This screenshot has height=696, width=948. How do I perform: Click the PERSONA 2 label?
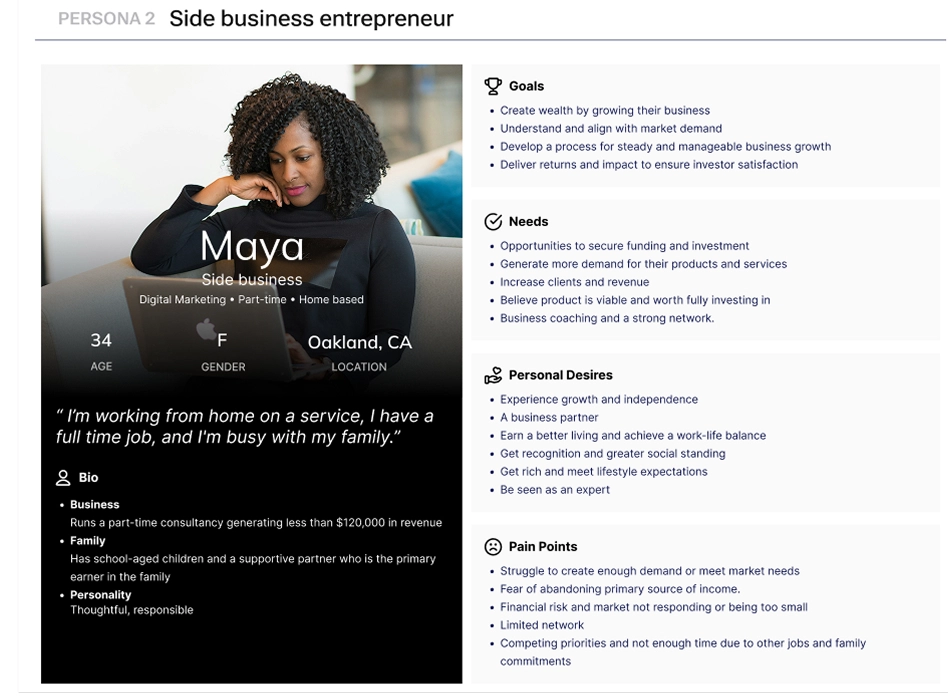(106, 19)
